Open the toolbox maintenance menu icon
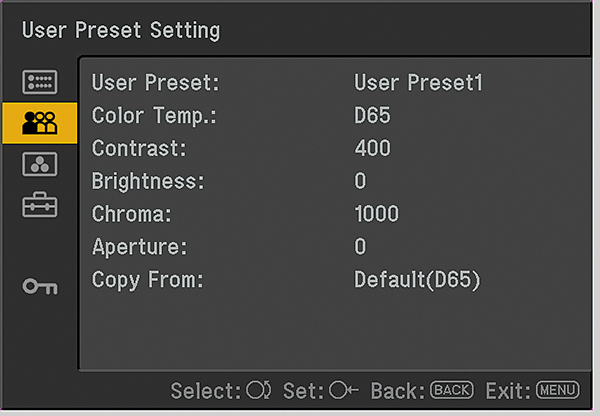600x416 pixels. tap(39, 205)
